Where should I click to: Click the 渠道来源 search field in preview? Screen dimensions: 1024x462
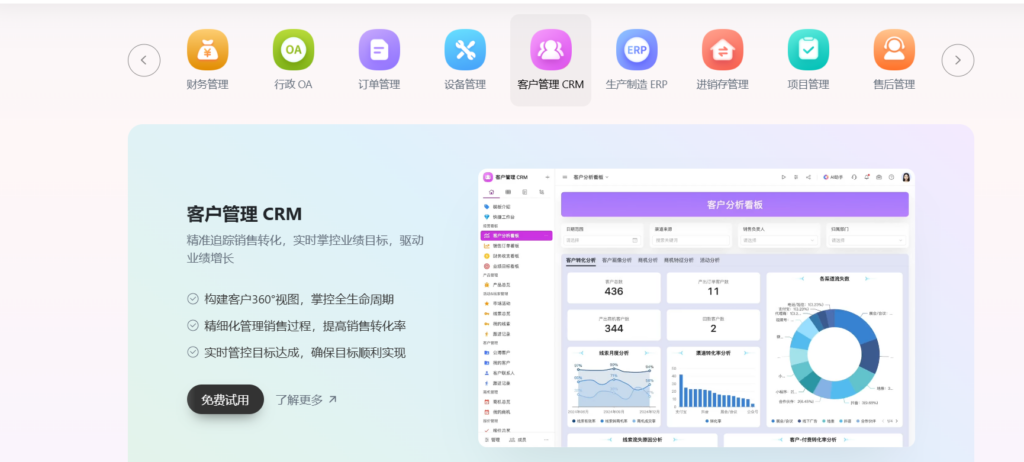pos(690,240)
